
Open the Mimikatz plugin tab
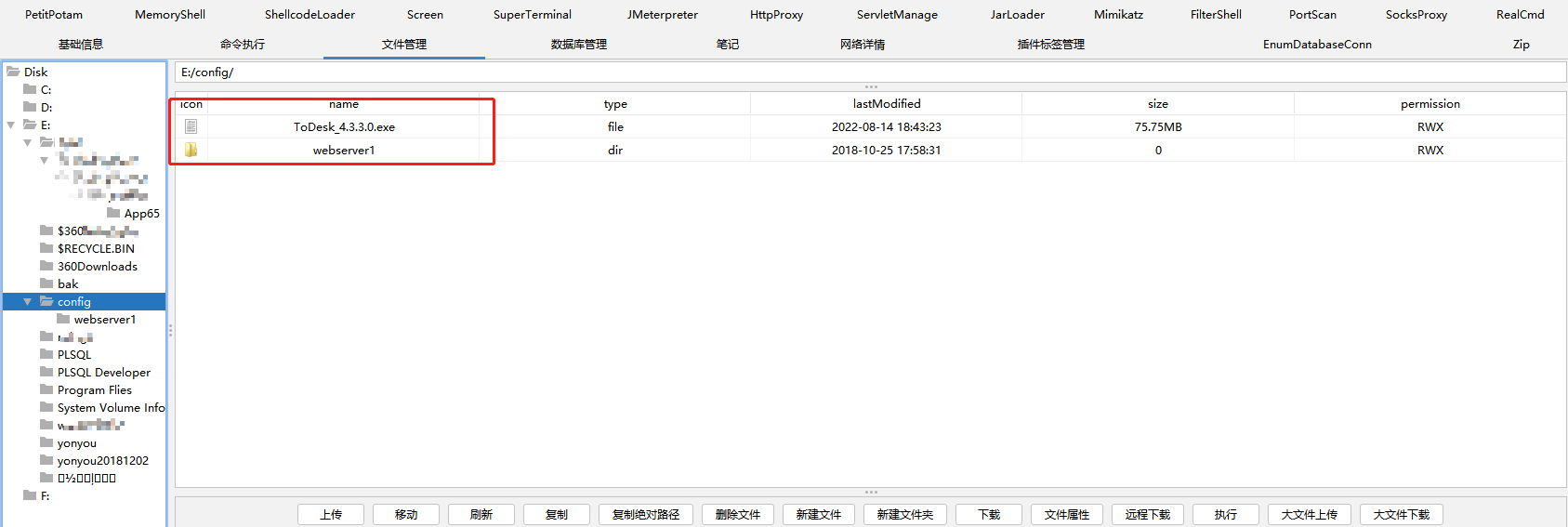pos(1118,14)
